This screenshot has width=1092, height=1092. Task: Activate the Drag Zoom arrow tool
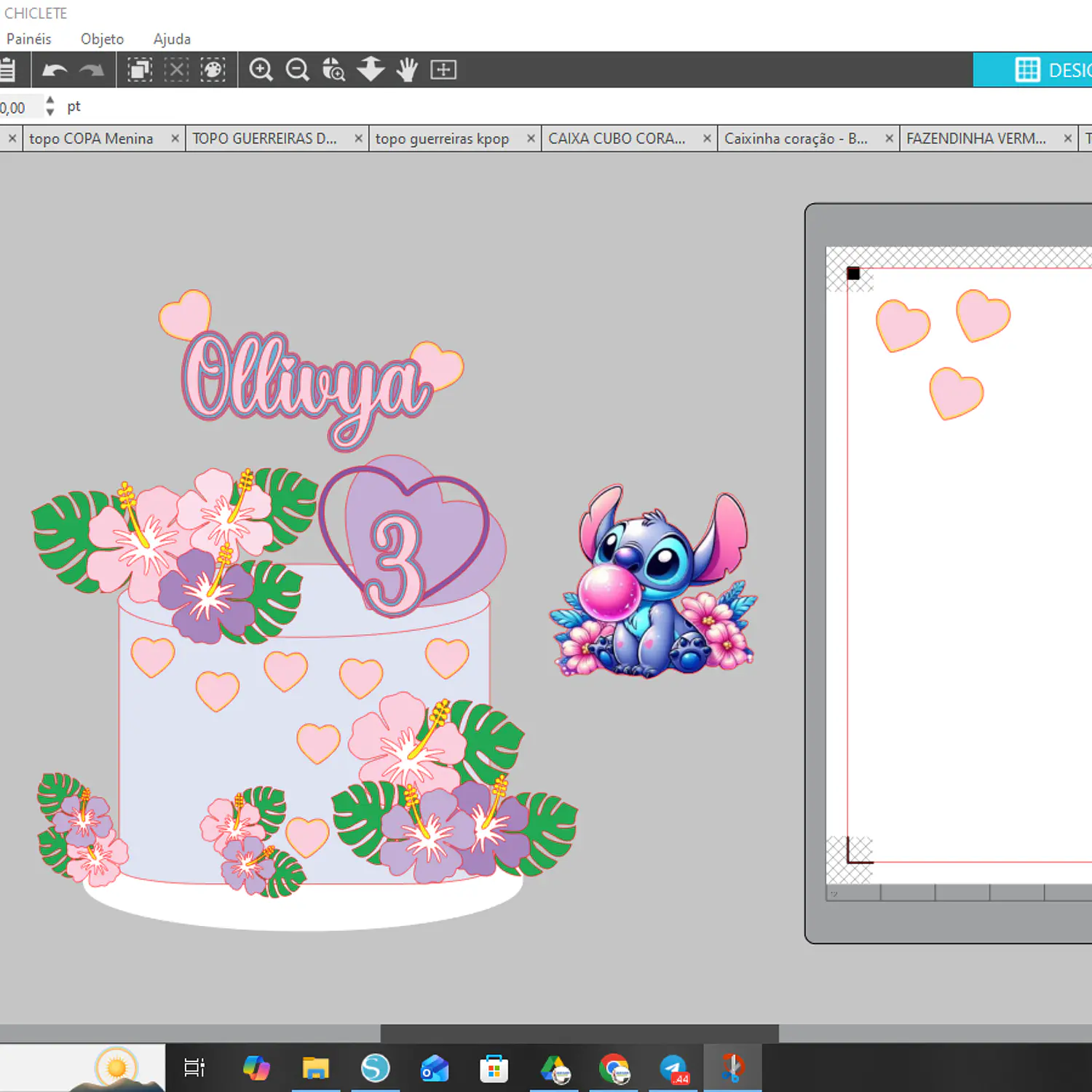[x=371, y=70]
